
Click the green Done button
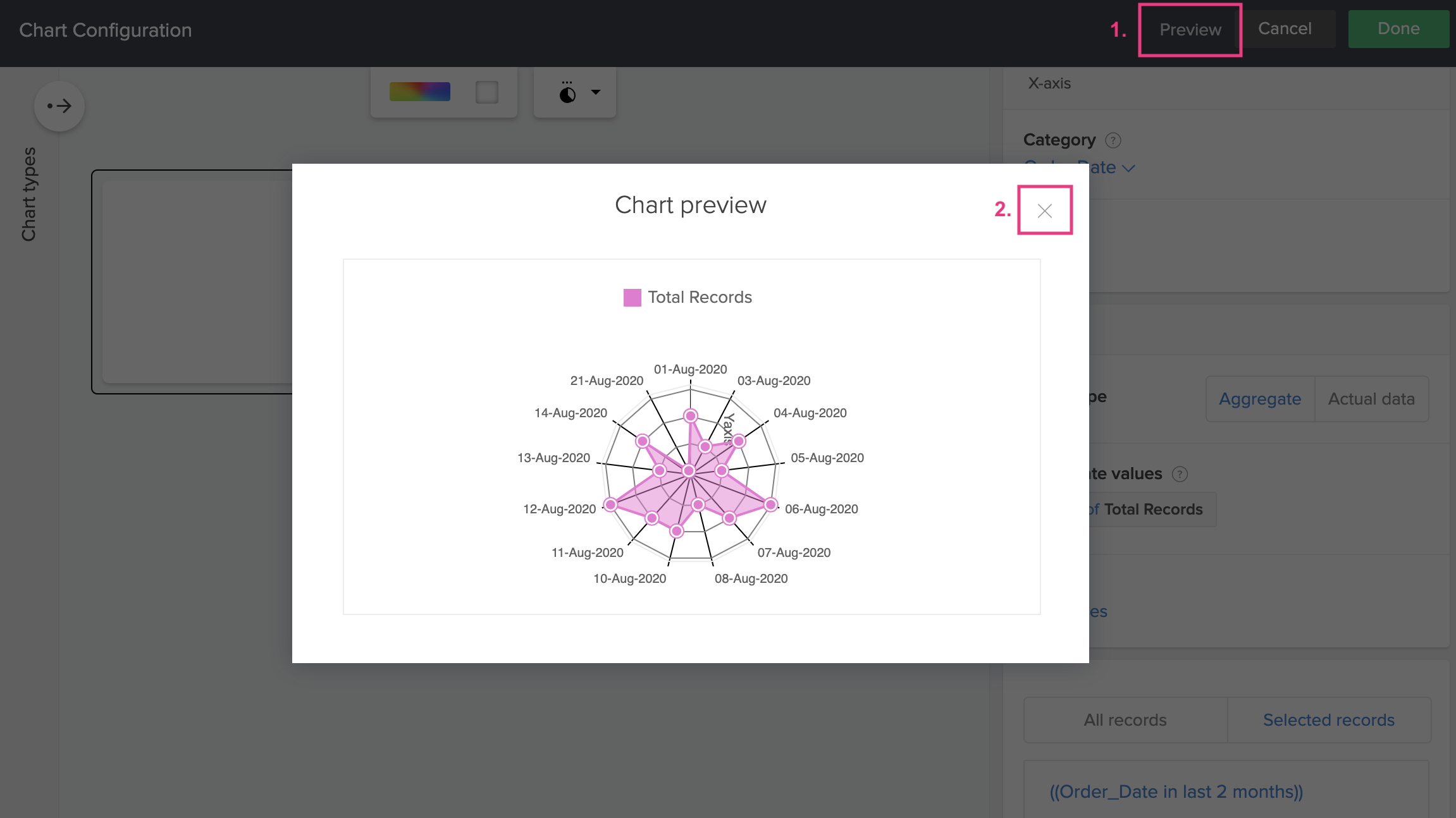(x=1398, y=28)
